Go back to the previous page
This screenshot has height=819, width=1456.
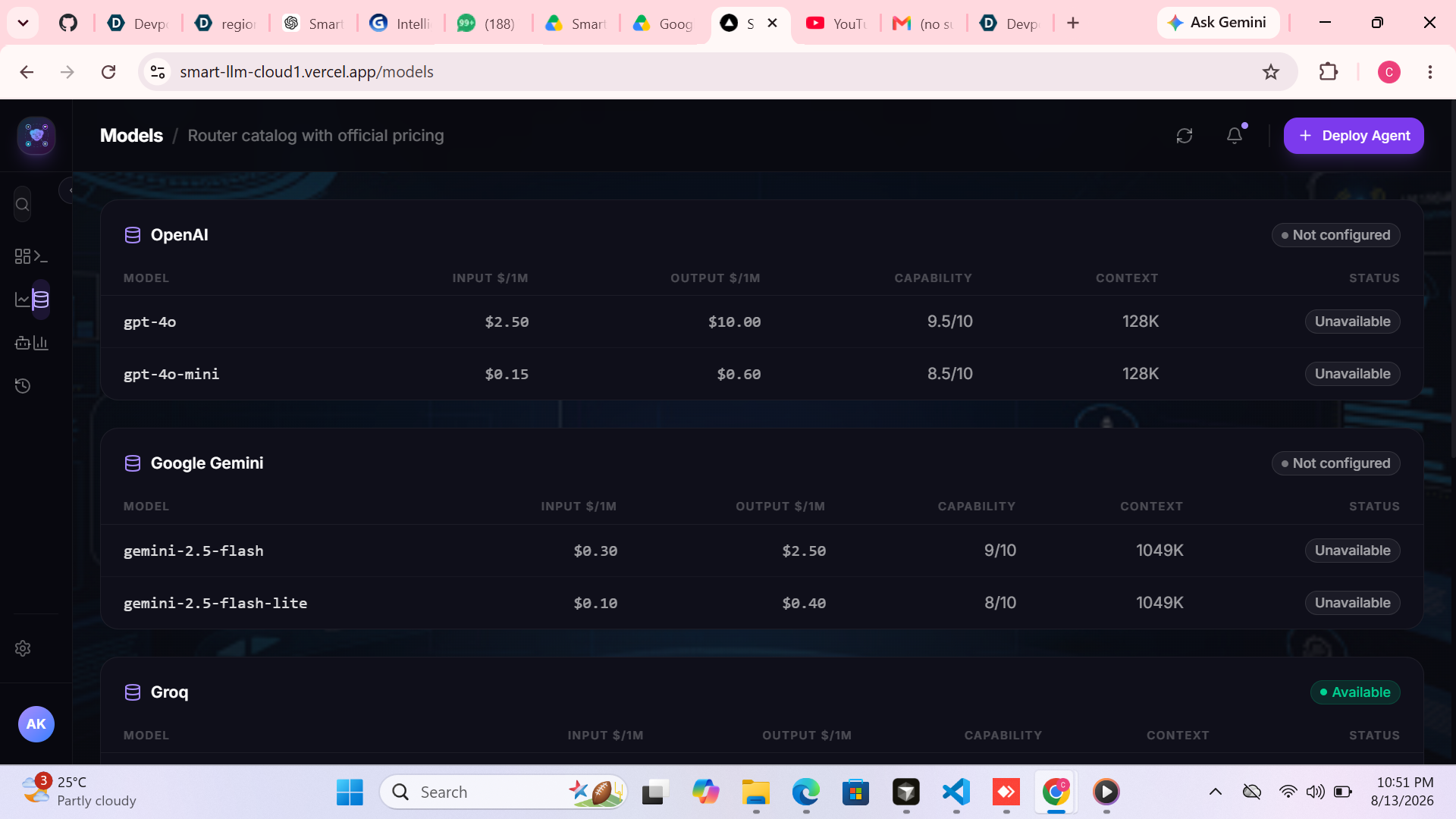click(x=27, y=72)
